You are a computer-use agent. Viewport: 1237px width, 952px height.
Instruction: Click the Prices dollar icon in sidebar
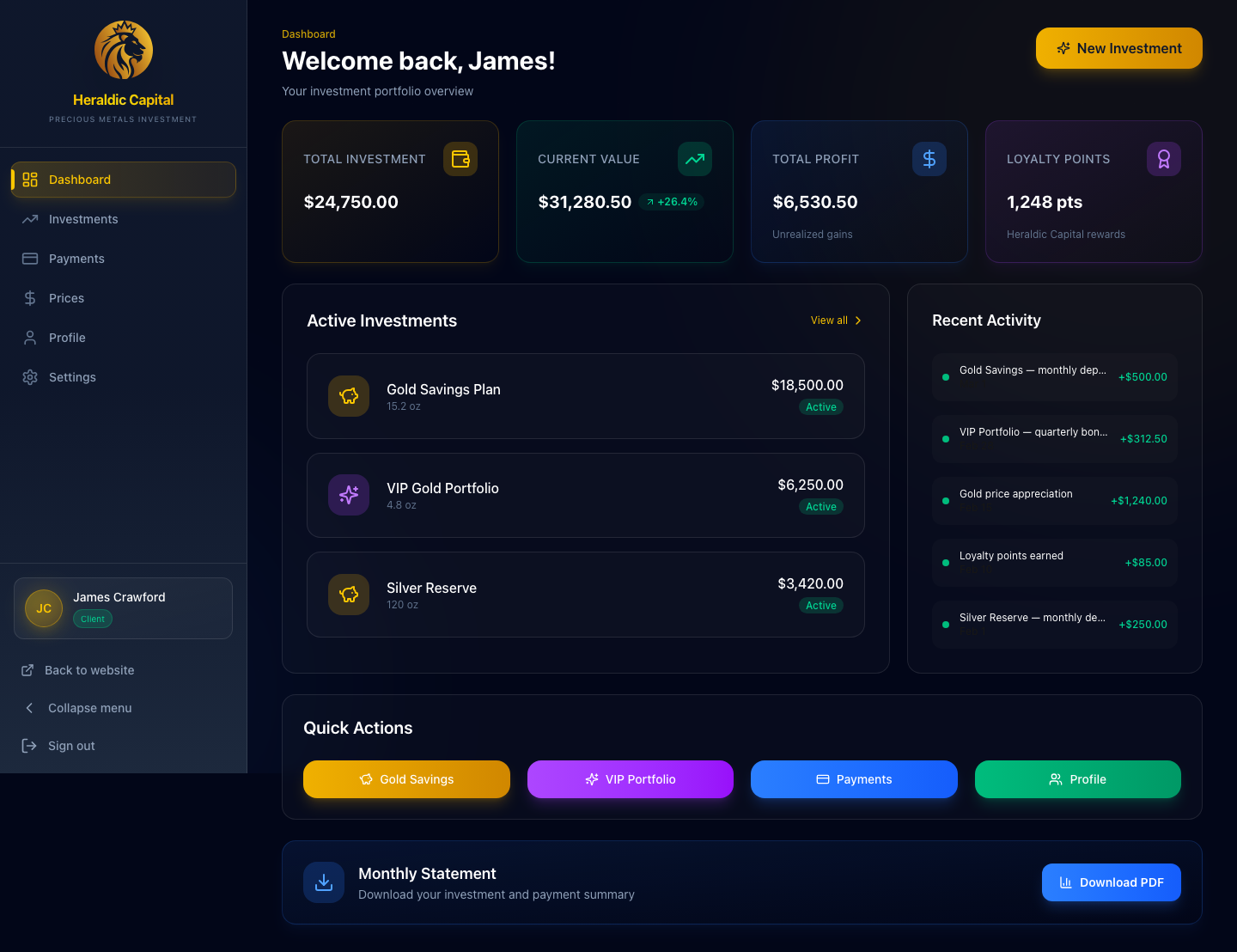[x=29, y=298]
